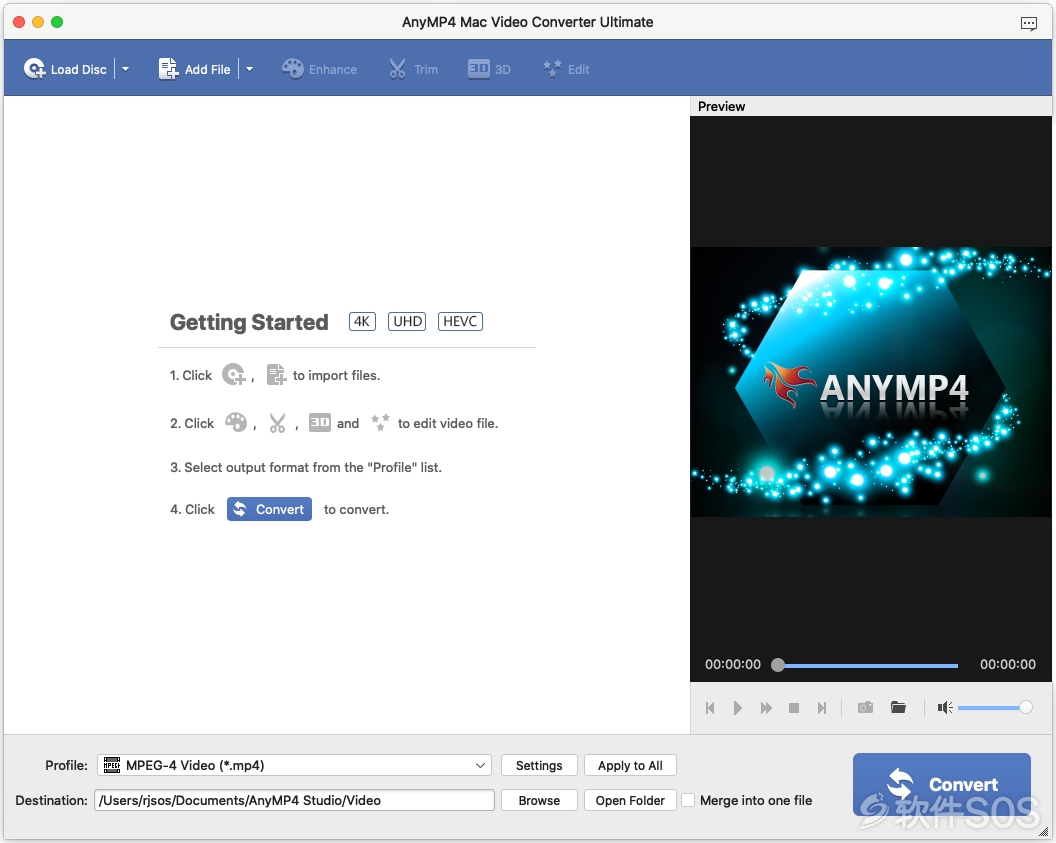This screenshot has width=1056, height=843.
Task: Click the add file icon in step 1
Action: click(276, 374)
